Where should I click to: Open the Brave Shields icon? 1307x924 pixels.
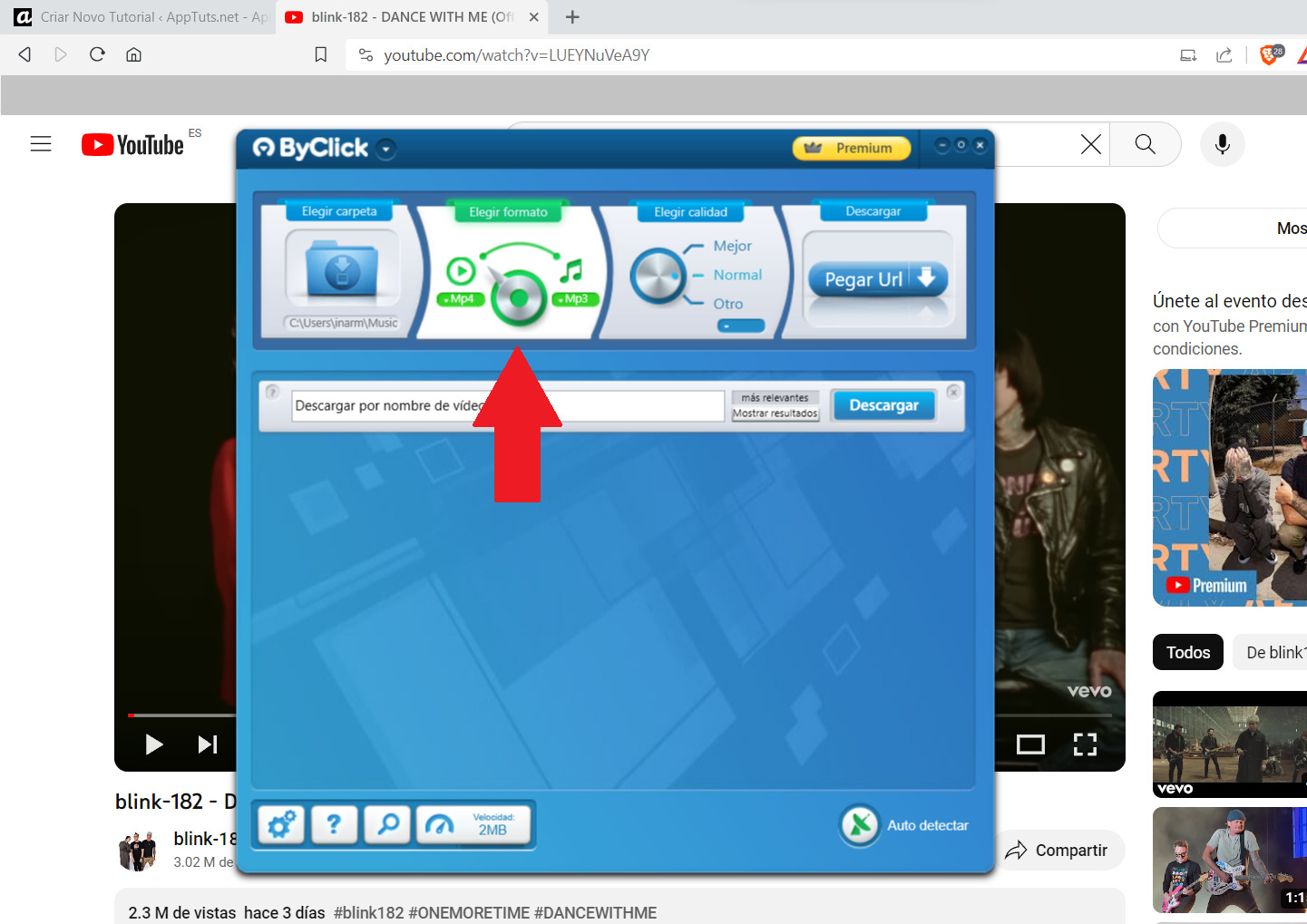[1271, 54]
